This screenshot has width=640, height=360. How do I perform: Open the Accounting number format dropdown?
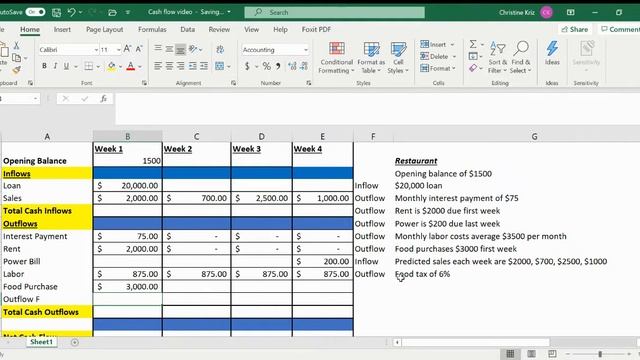click(306, 50)
